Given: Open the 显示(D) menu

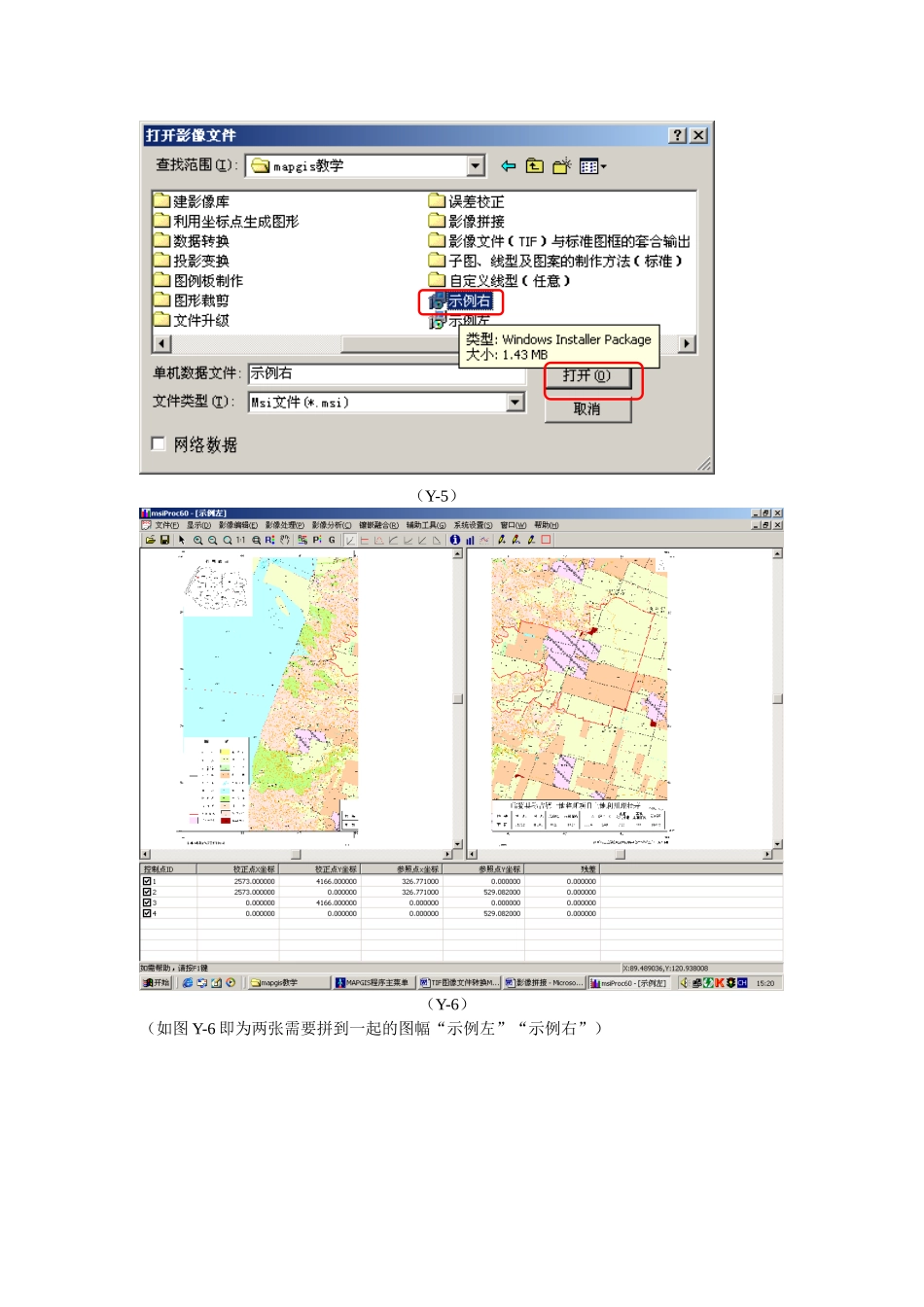Looking at the screenshot, I should pos(198,525).
